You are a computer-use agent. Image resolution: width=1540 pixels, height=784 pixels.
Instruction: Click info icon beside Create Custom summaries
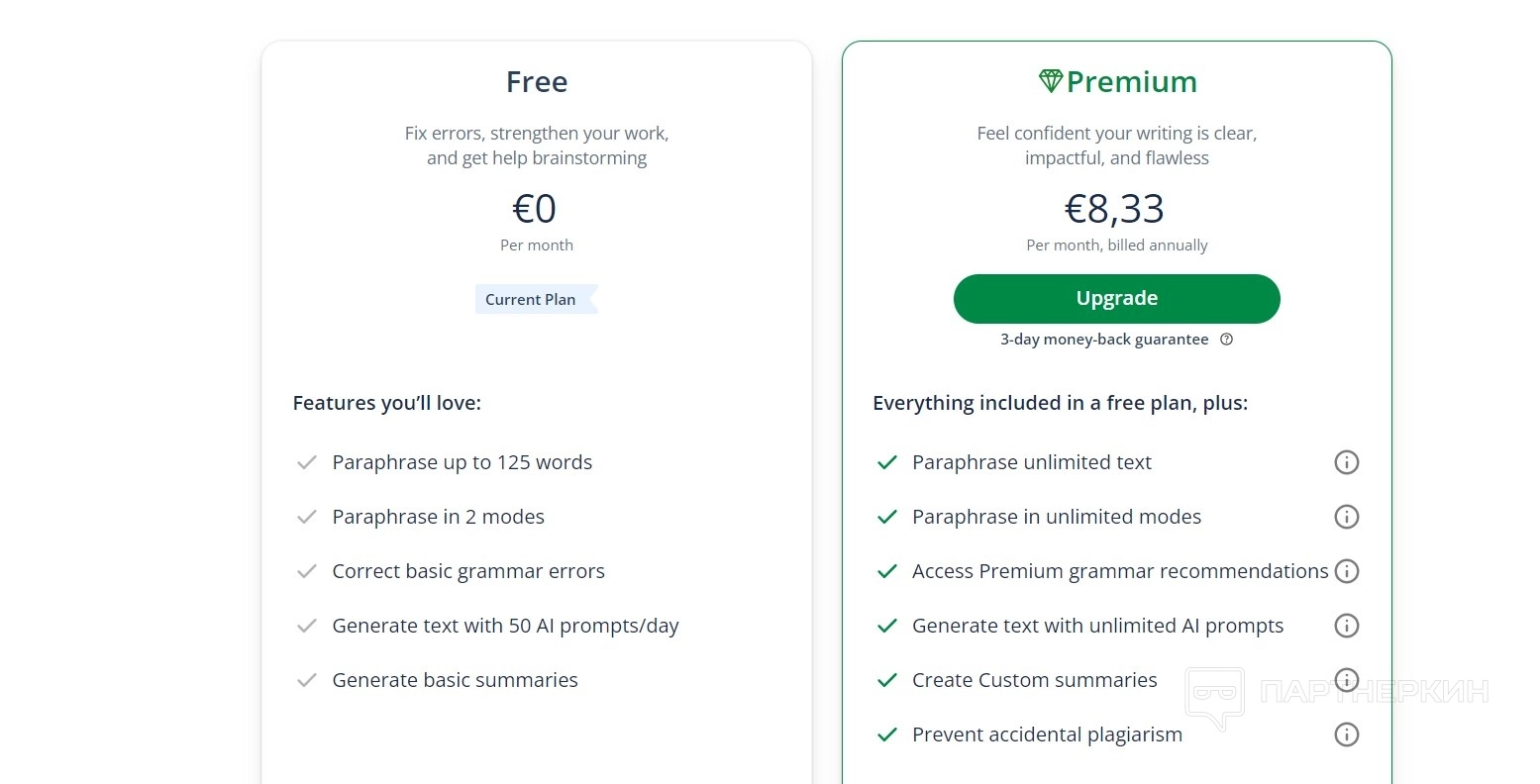click(1346, 680)
